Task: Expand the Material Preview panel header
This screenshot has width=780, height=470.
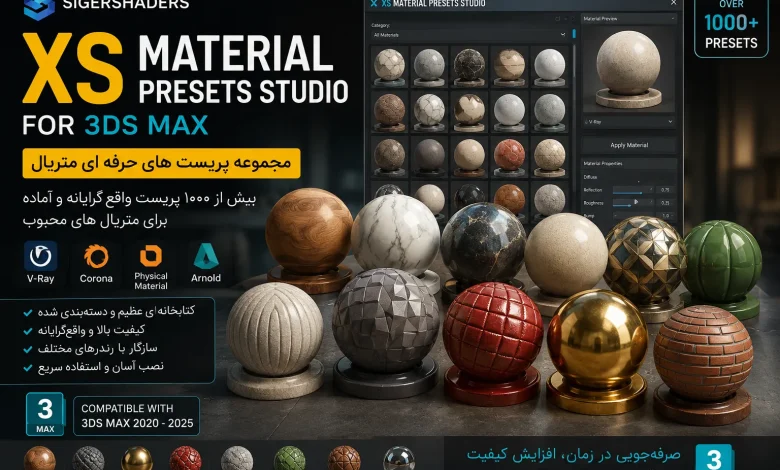Action: 629,19
